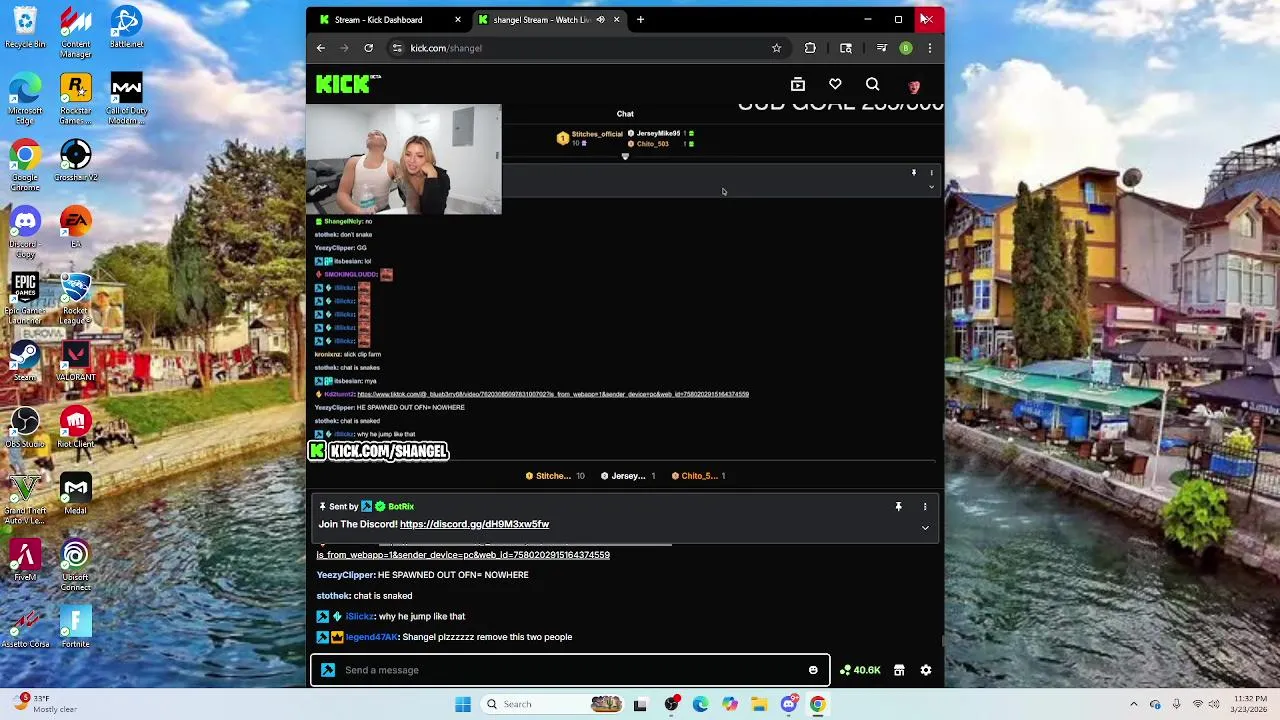Open the Chrome three-dot menu

pyautogui.click(x=930, y=48)
